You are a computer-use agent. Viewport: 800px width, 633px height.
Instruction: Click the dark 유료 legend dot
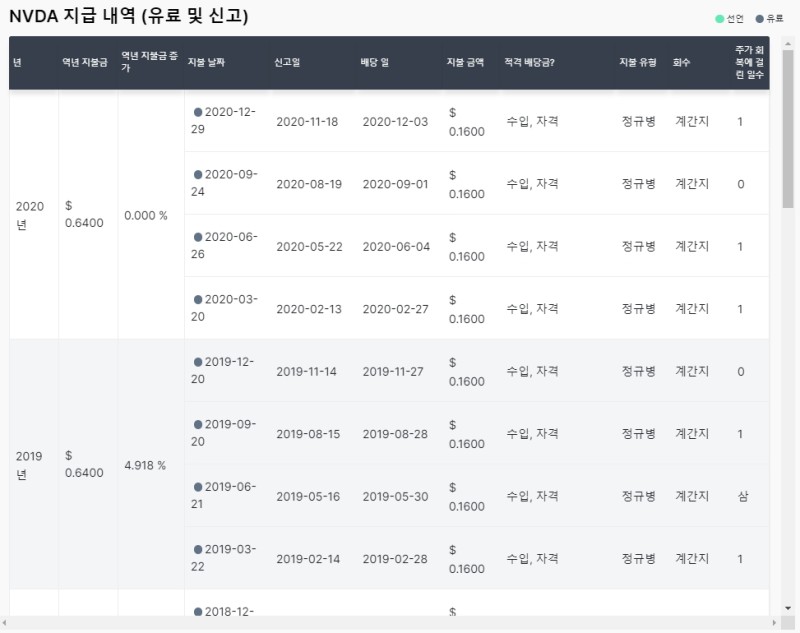click(759, 19)
